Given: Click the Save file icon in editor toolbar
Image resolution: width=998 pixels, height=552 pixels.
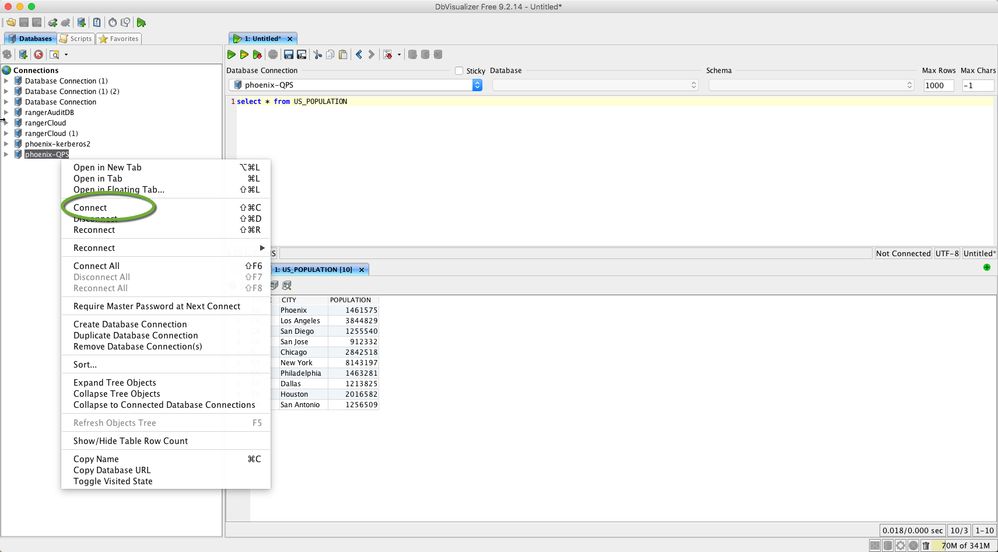Looking at the screenshot, I should click(x=288, y=54).
